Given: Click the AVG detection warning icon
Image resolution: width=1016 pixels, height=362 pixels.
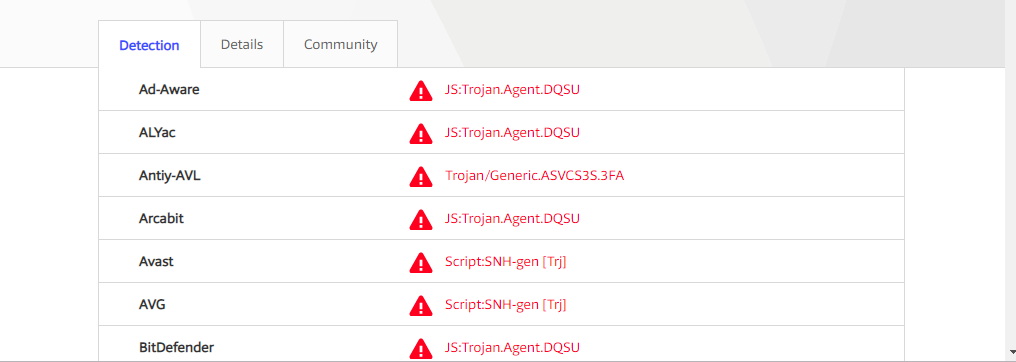Looking at the screenshot, I should point(421,305).
